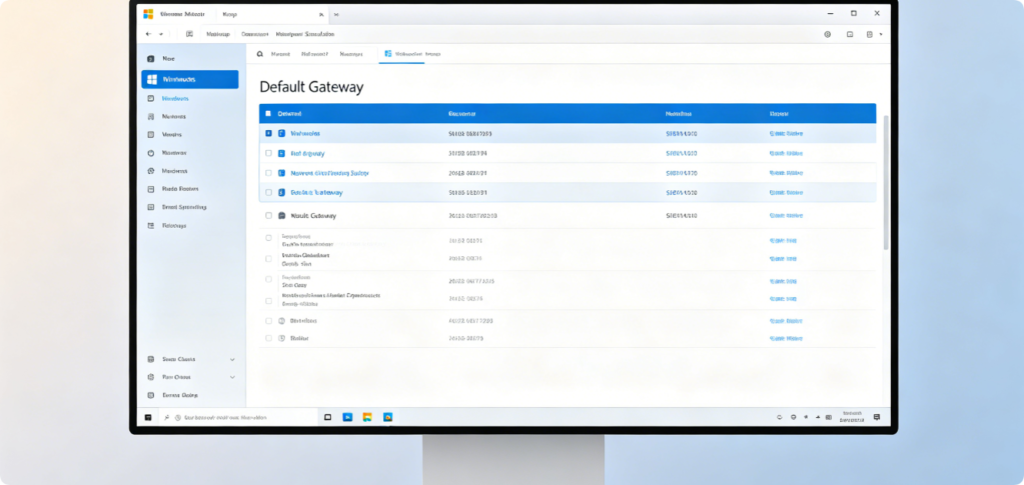Click the square window icon in the top-right toolbar
The height and width of the screenshot is (485, 1024).
point(850,34)
